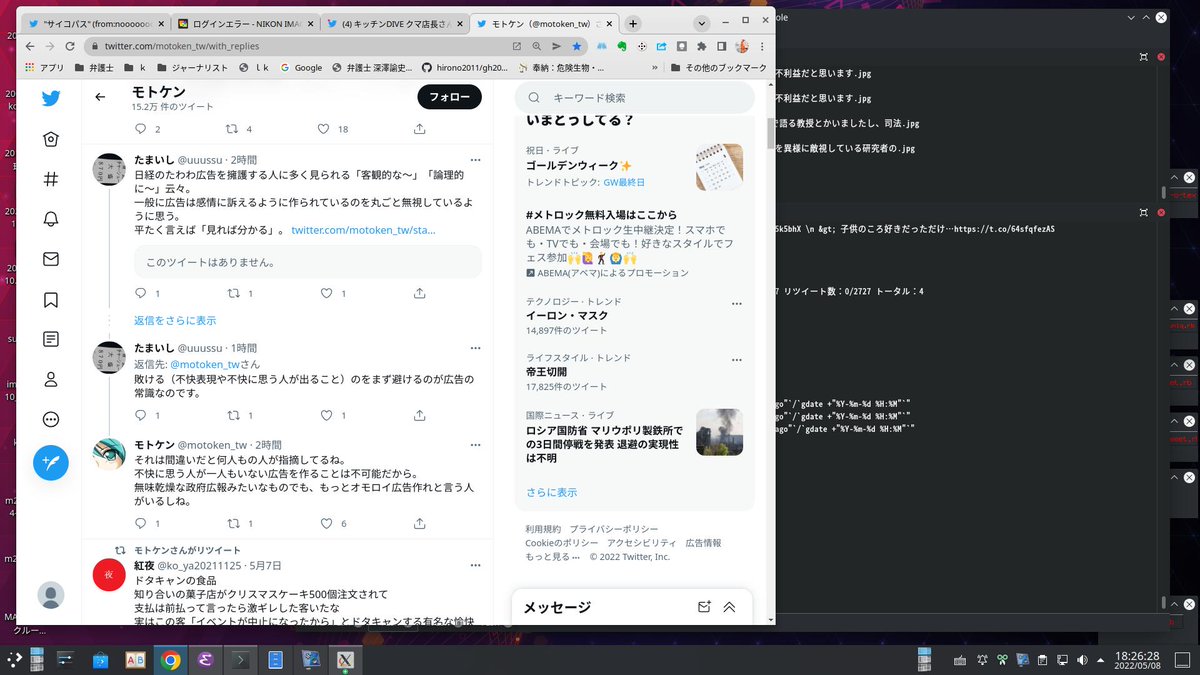This screenshot has width=1200, height=675.
Task: Show hidden bookmarks with double chevron
Action: (654, 68)
